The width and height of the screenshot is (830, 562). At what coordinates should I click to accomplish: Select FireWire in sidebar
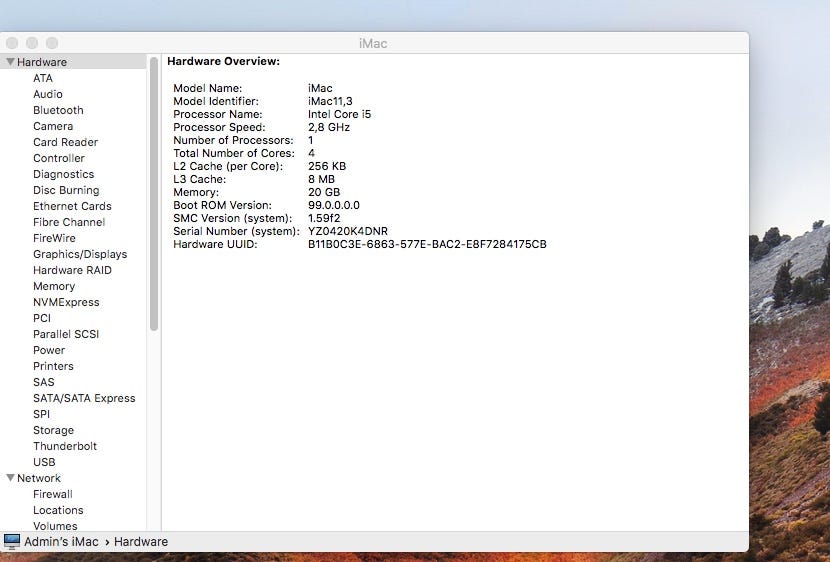(54, 238)
